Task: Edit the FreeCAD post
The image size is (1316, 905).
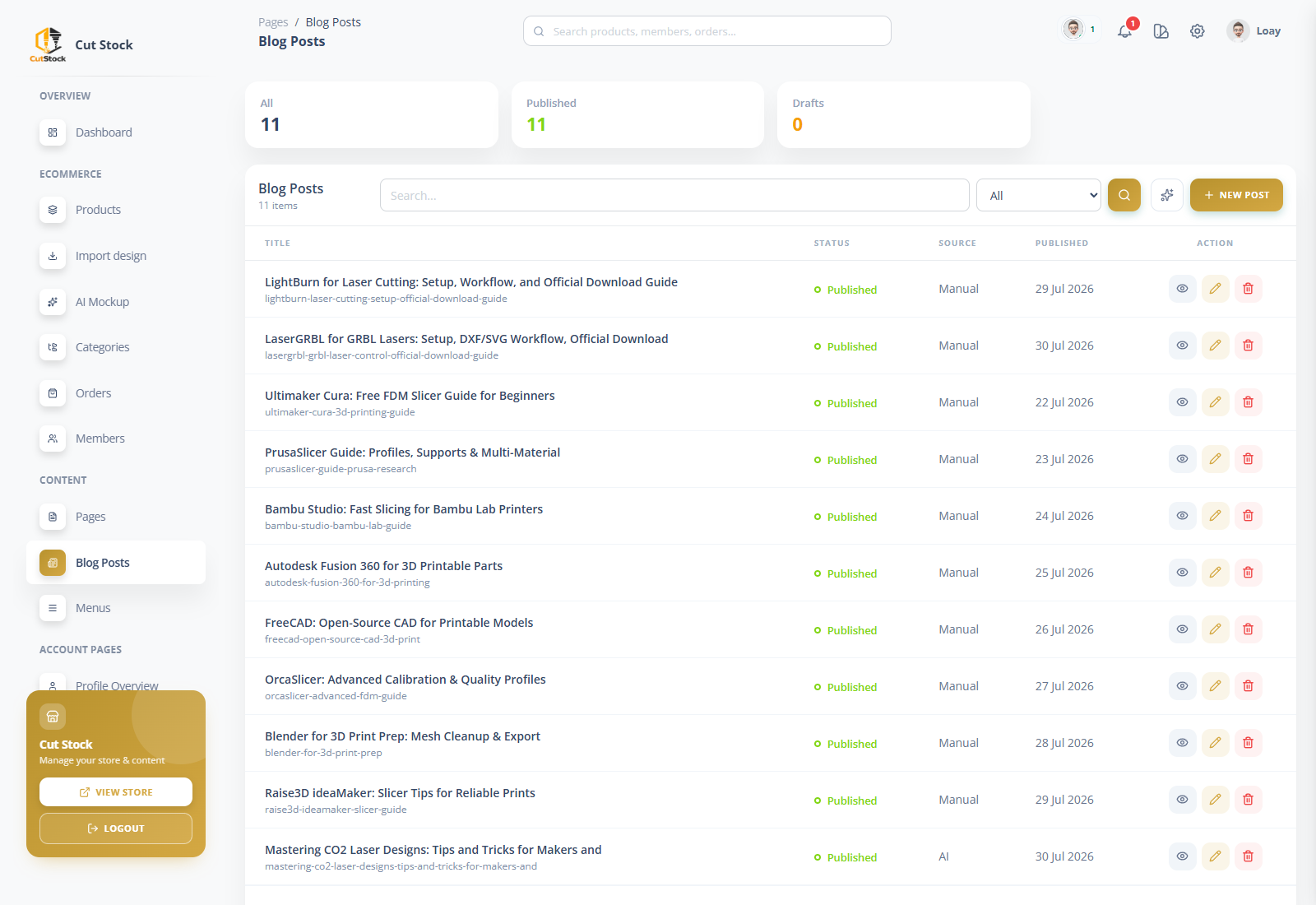Action: (x=1216, y=629)
